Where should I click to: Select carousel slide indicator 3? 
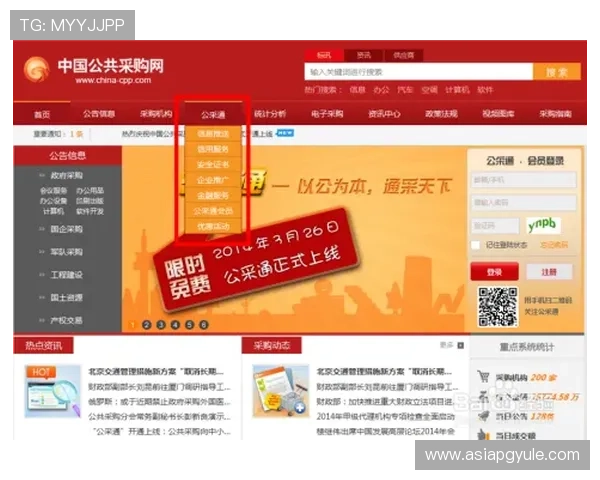[x=161, y=325]
